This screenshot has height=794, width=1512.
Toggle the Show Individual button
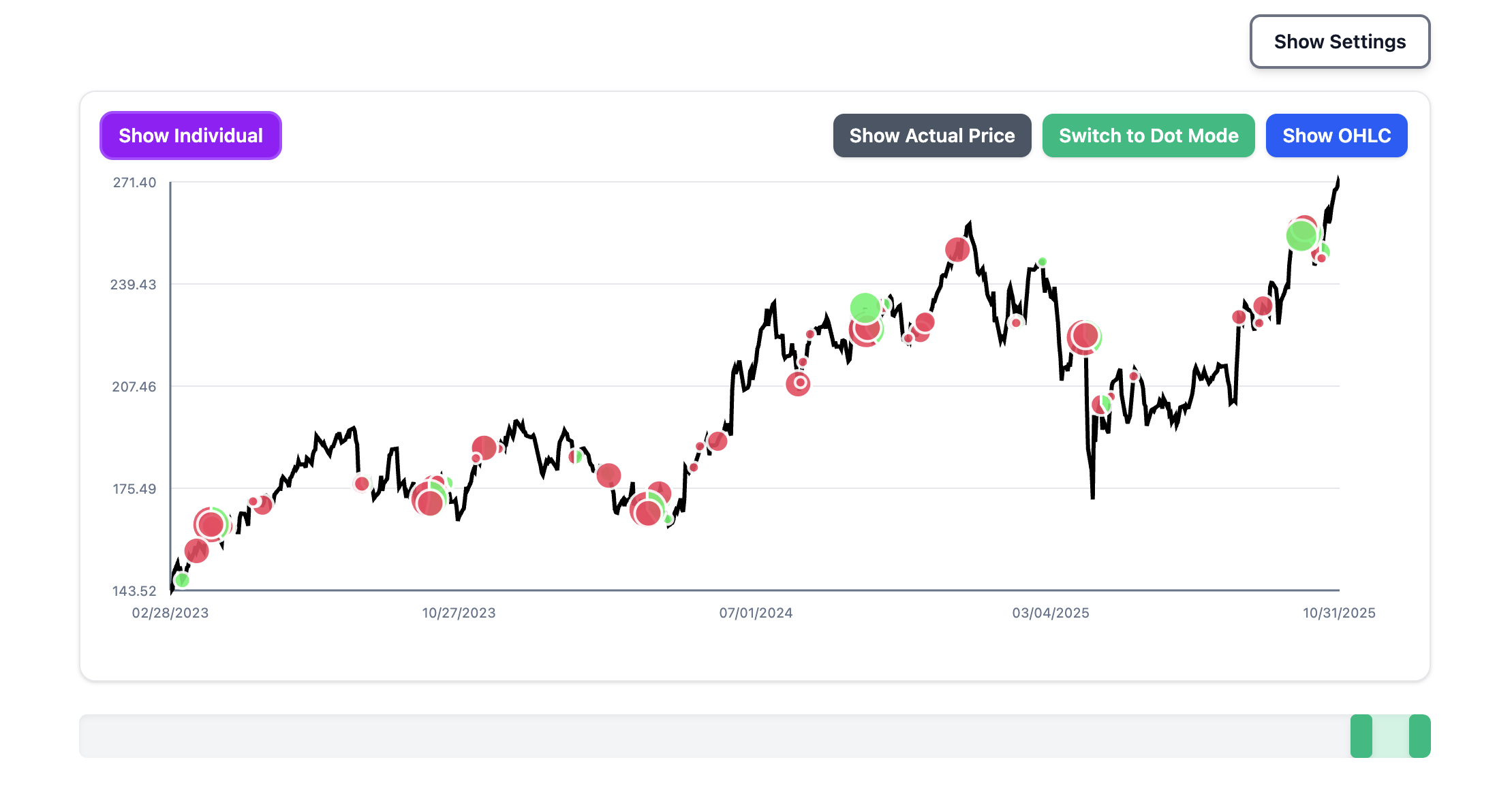(x=191, y=136)
